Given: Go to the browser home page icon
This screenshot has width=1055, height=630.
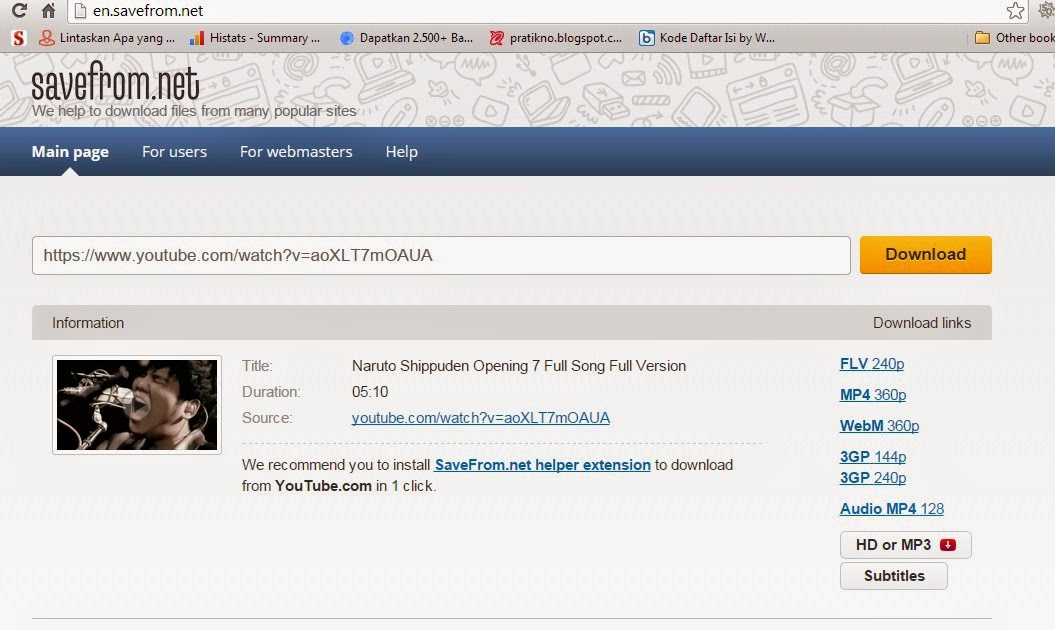Looking at the screenshot, I should [48, 10].
